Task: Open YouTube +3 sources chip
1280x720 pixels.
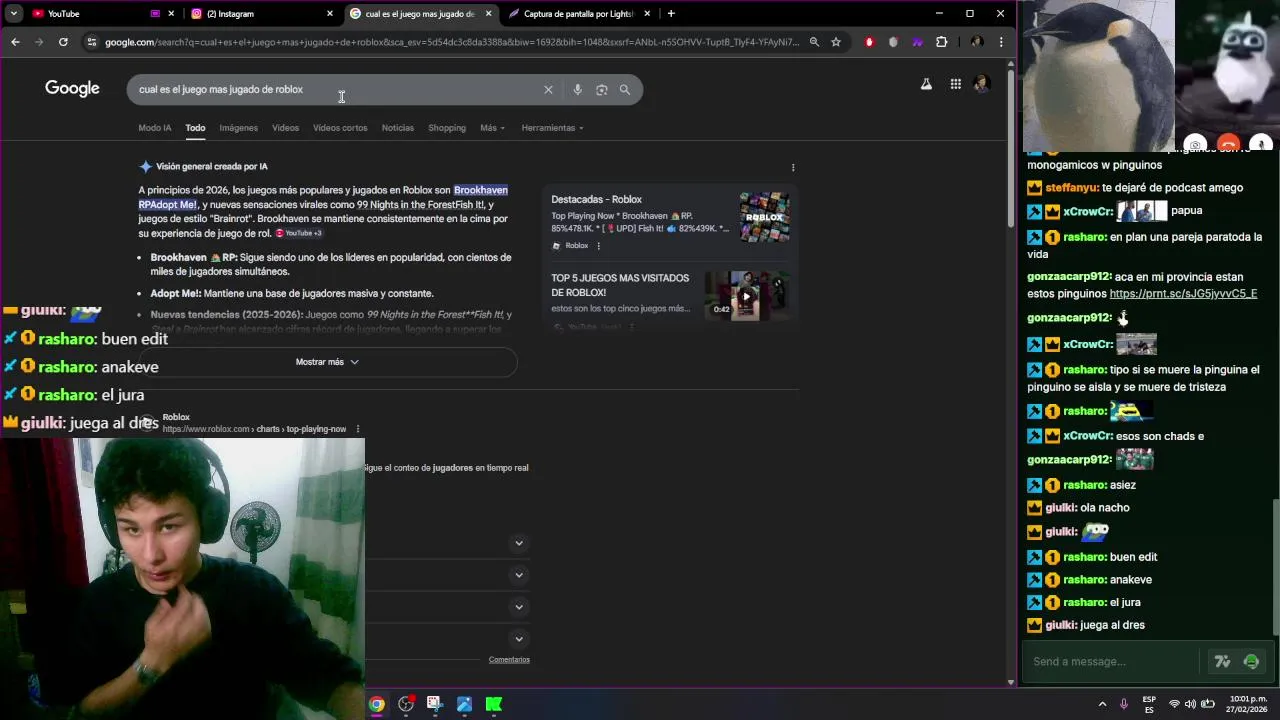Action: (x=299, y=233)
